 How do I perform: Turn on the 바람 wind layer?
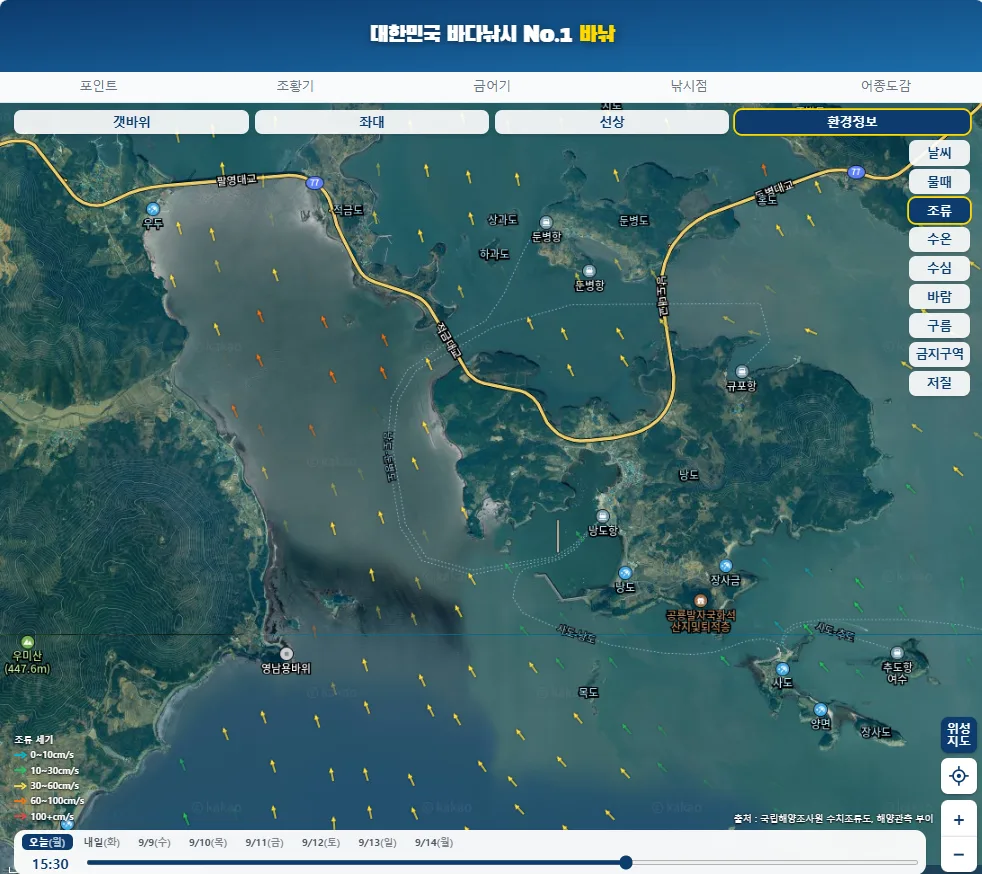click(939, 297)
